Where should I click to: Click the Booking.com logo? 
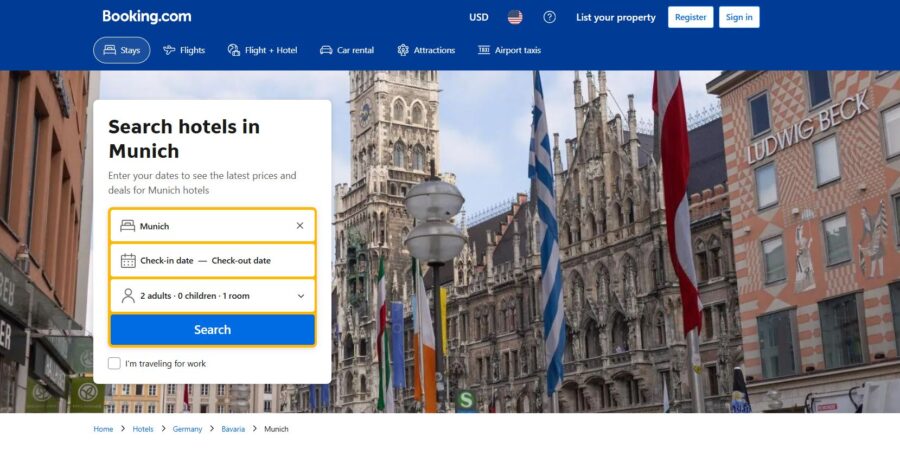pos(146,17)
